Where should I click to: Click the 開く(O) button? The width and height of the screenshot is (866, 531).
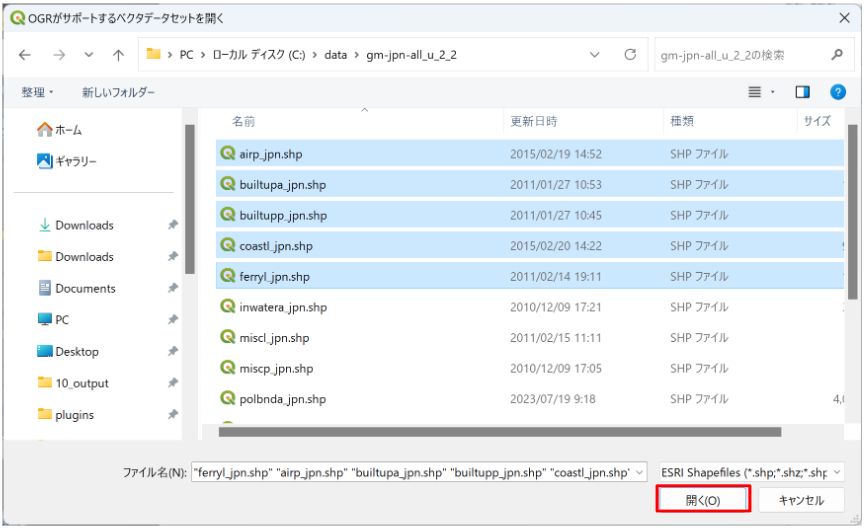point(703,500)
